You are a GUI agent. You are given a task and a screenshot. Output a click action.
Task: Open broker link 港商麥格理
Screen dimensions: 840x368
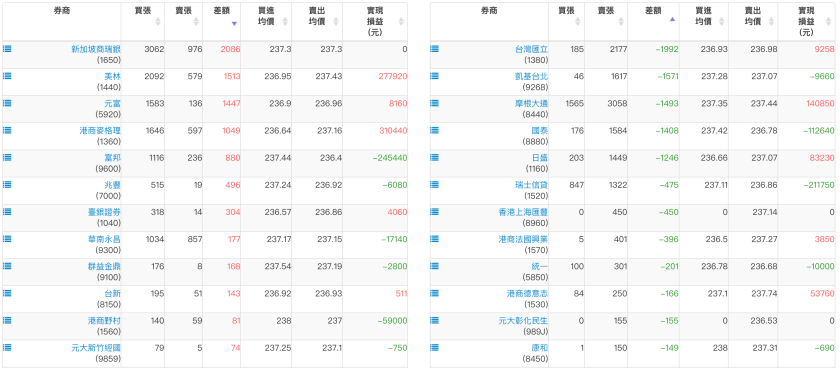[100, 131]
